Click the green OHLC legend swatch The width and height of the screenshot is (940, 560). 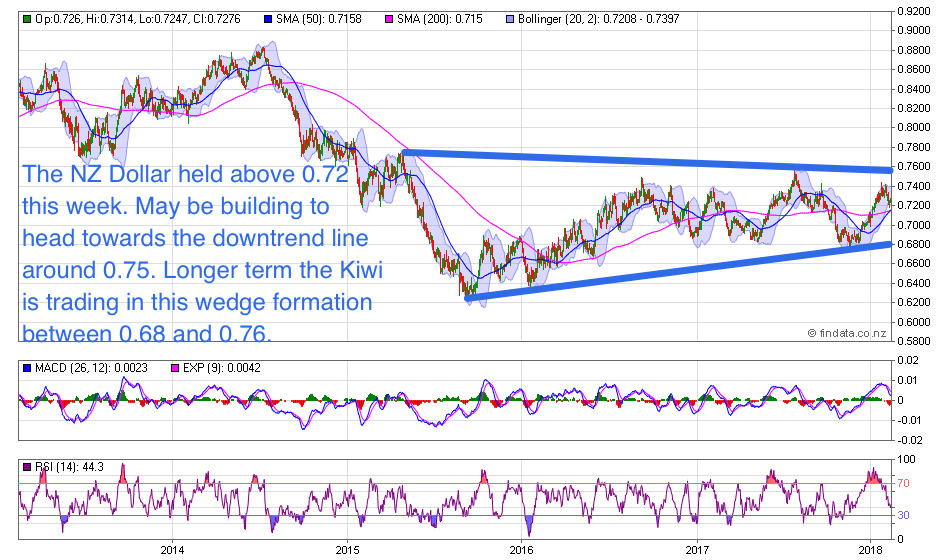pos(26,19)
